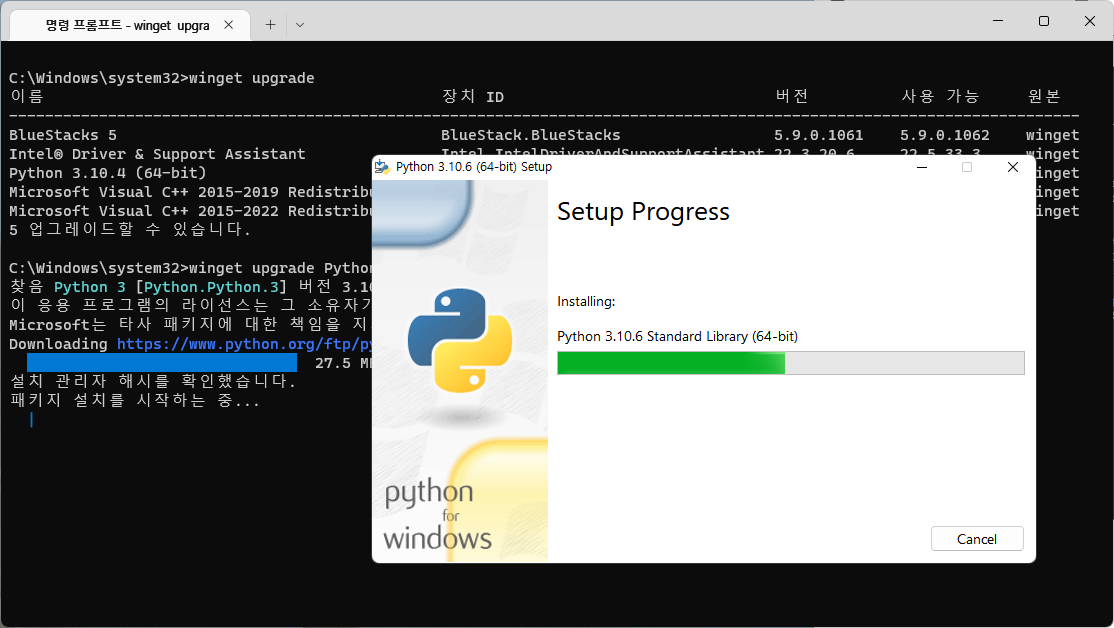
Task: Click the 'Microsoft Visual C++ 2015-2022' row
Action: coord(190,211)
